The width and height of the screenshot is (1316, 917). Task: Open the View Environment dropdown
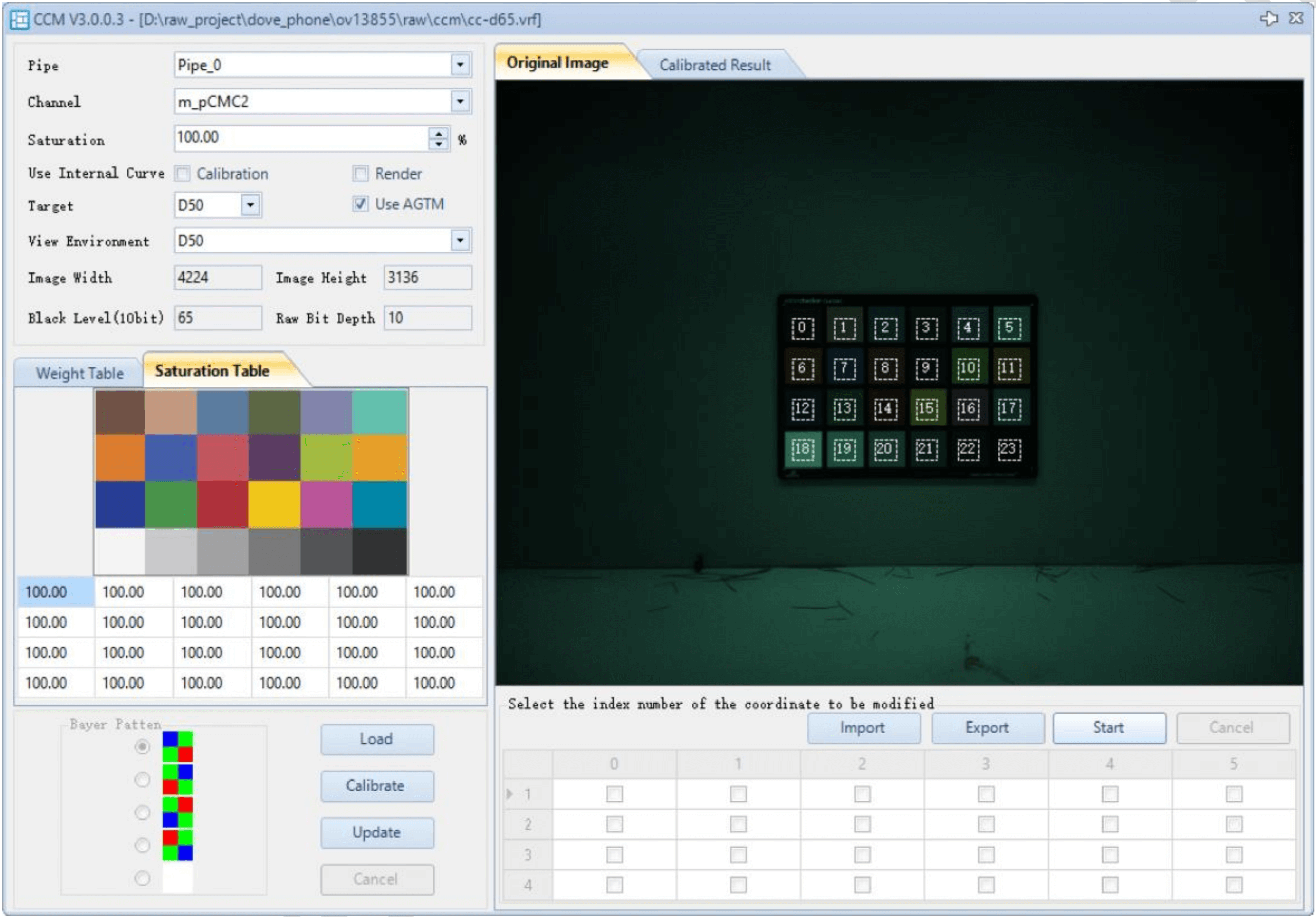[460, 240]
